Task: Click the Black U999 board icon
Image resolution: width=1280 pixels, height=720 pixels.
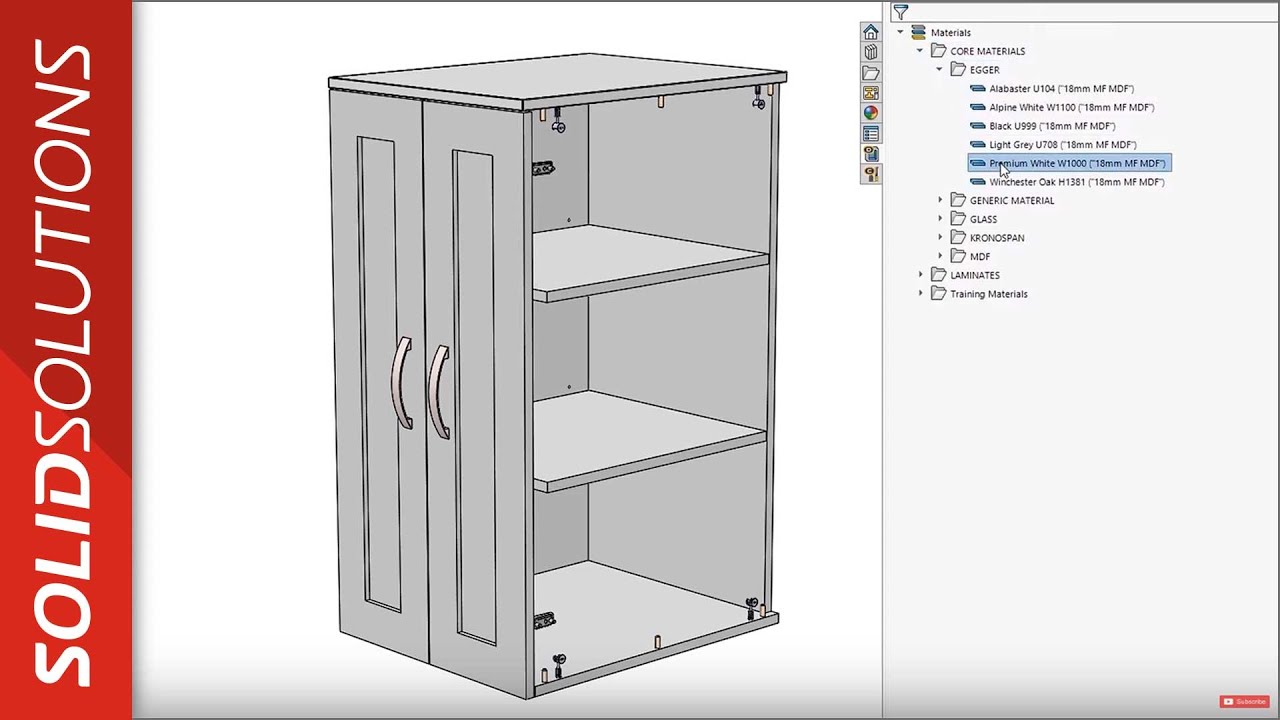Action: (978, 126)
